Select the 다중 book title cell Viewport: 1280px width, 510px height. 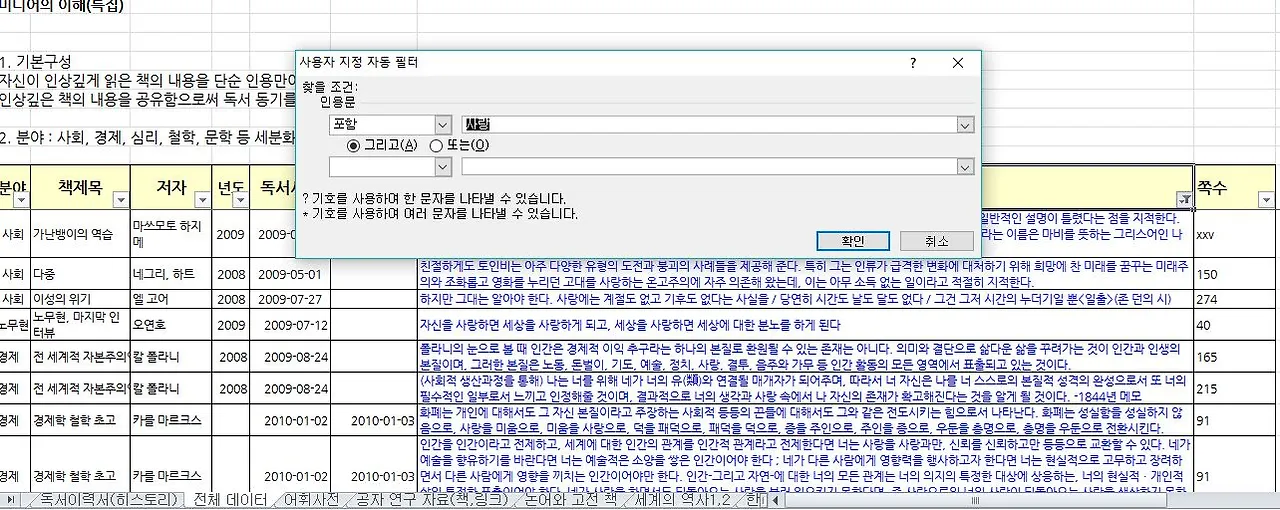(x=80, y=274)
